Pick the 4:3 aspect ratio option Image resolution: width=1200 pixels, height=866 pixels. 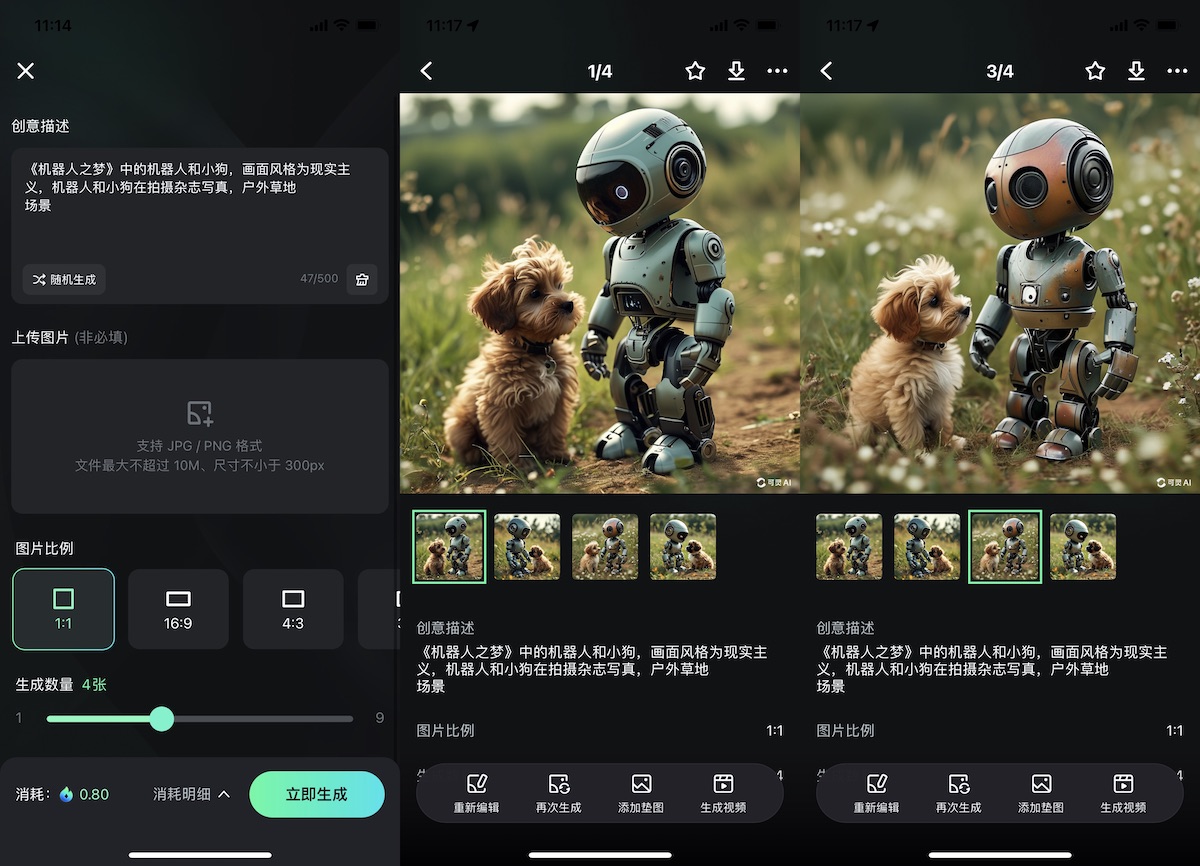click(293, 609)
